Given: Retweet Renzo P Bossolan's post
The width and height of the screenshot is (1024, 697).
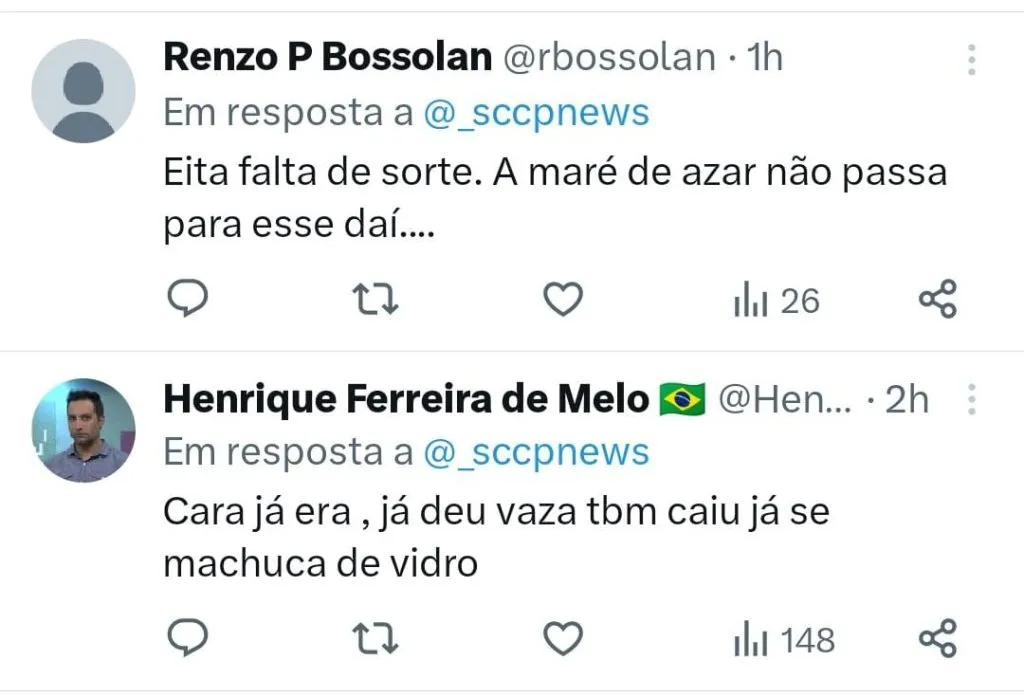Looking at the screenshot, I should point(377,299).
